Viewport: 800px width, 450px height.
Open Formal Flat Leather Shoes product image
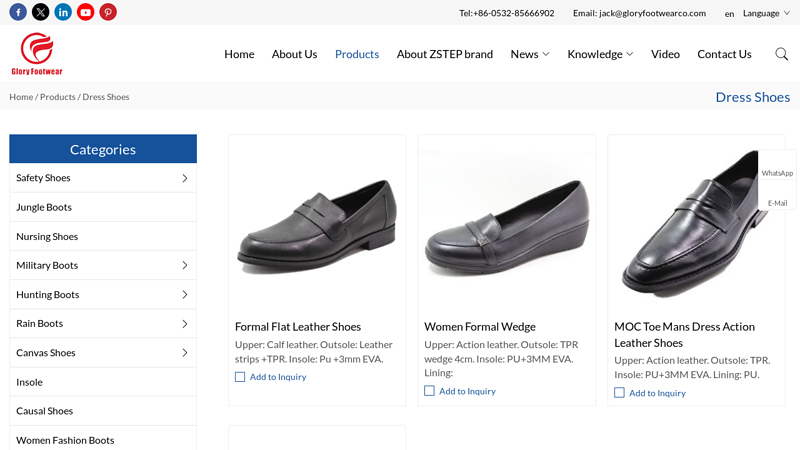[317, 224]
